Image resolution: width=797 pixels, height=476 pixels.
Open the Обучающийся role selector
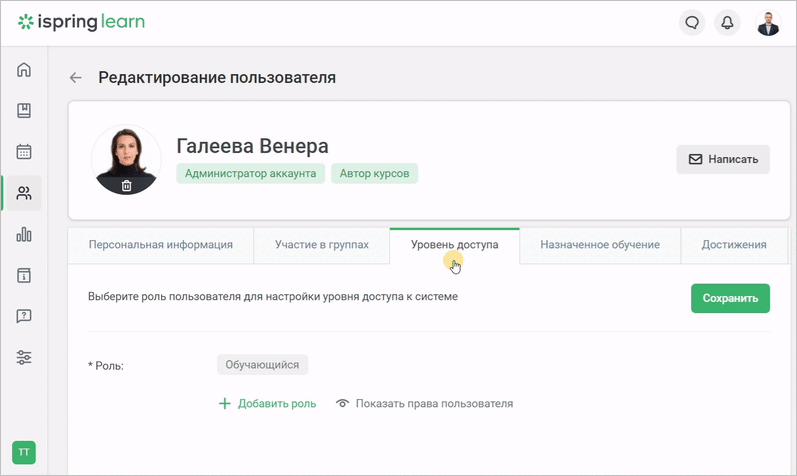(x=262, y=365)
